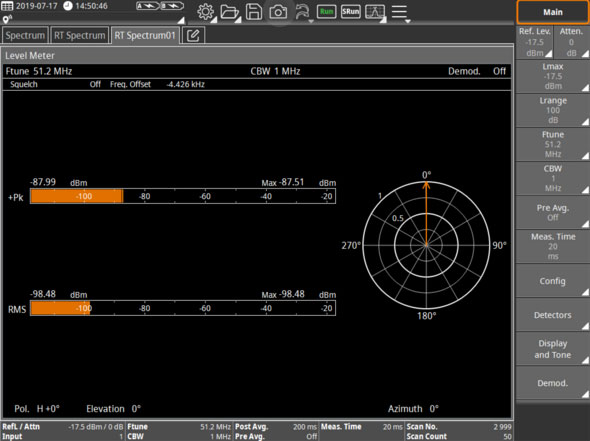
Task: Open the settings gear icon
Action: click(x=205, y=12)
